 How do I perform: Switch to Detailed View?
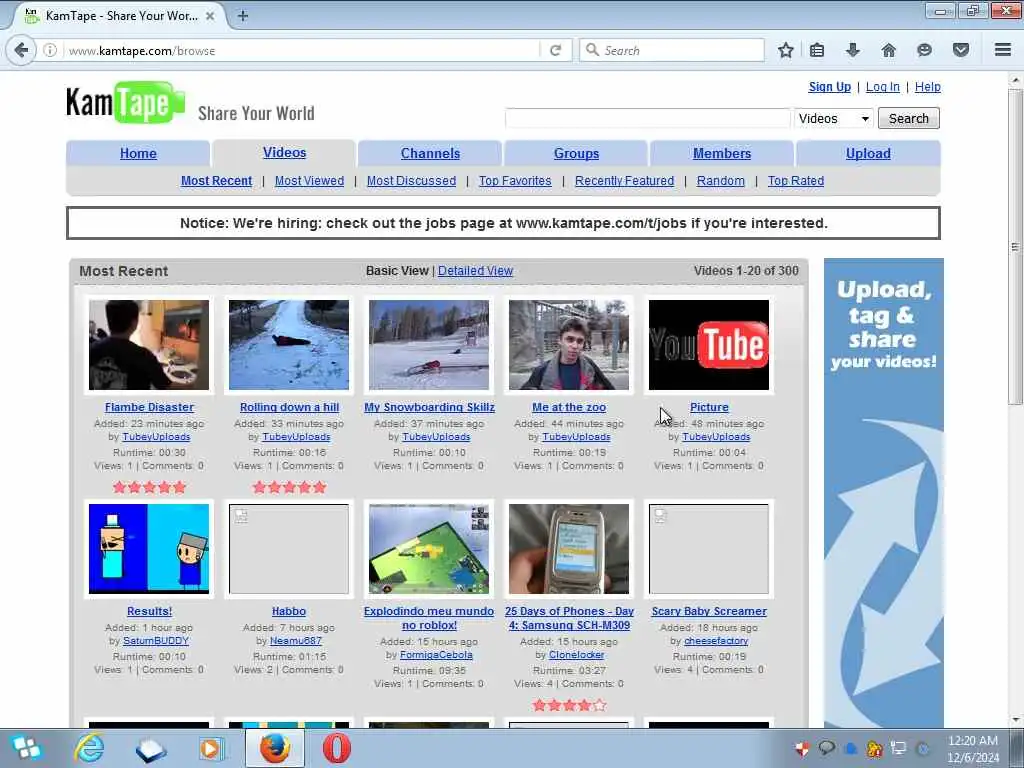click(475, 270)
